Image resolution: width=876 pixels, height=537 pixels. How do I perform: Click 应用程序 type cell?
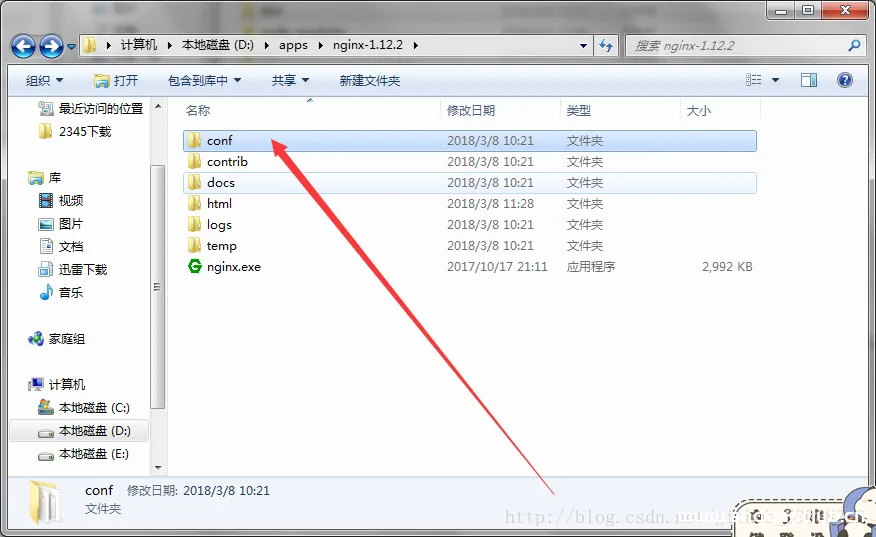tap(591, 267)
